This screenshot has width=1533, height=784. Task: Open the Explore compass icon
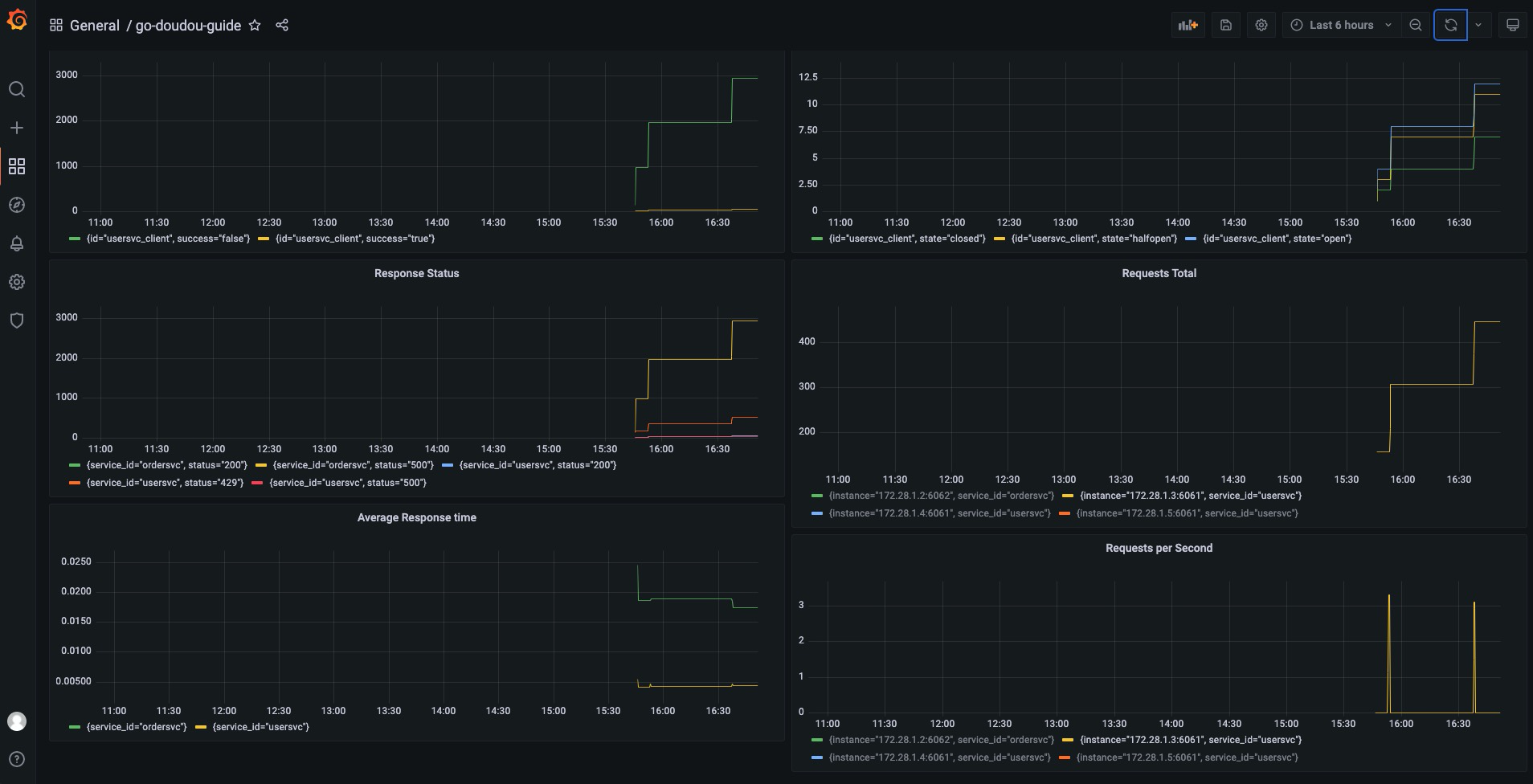(x=17, y=205)
